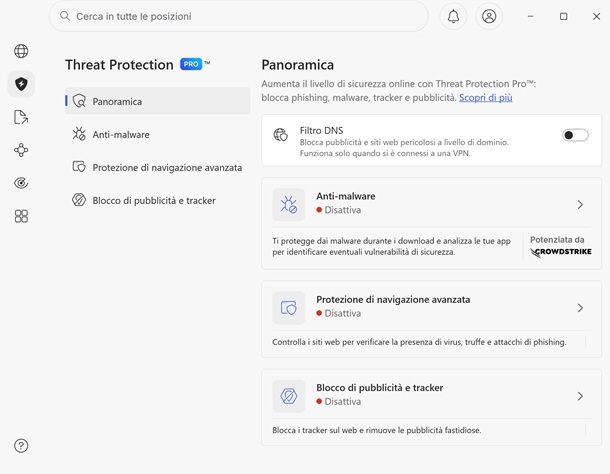The height and width of the screenshot is (474, 610).
Task: Click the Scopri di più link
Action: pyautogui.click(x=486, y=98)
